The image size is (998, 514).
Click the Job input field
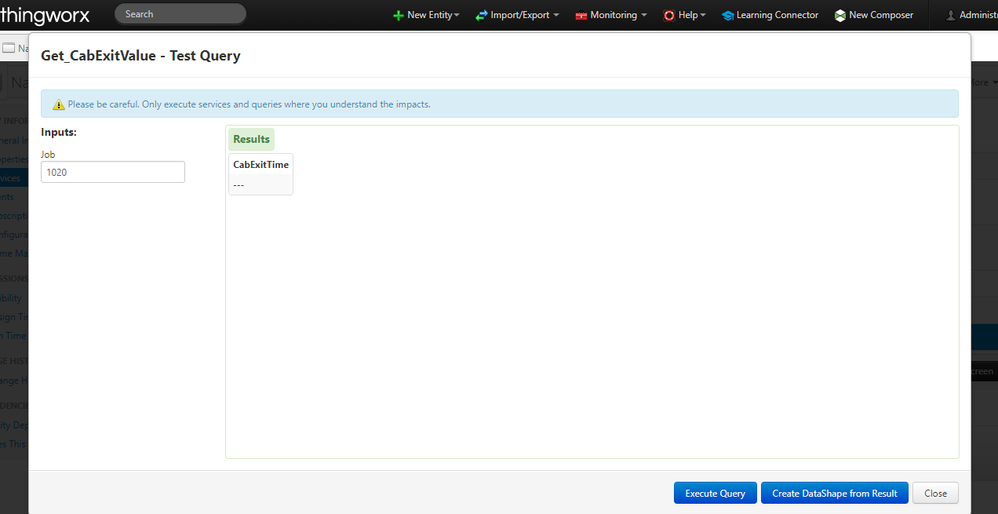point(113,172)
